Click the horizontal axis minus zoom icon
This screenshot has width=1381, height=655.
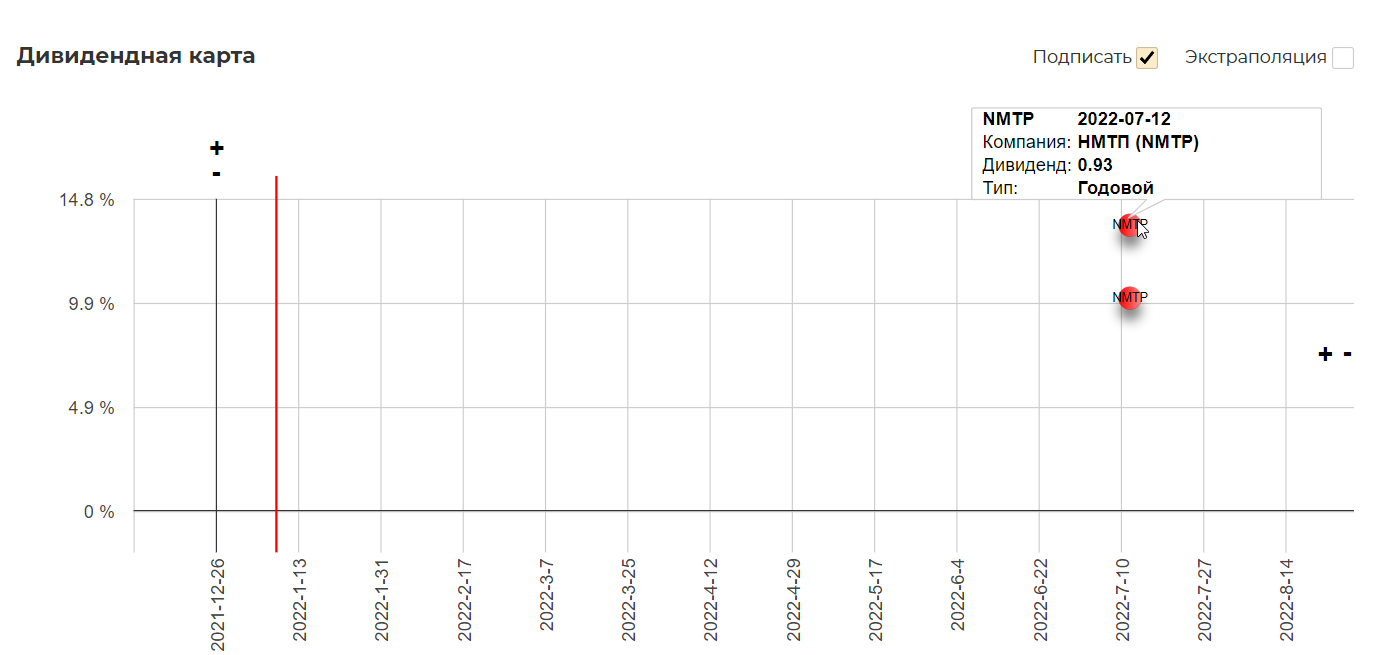point(1348,353)
